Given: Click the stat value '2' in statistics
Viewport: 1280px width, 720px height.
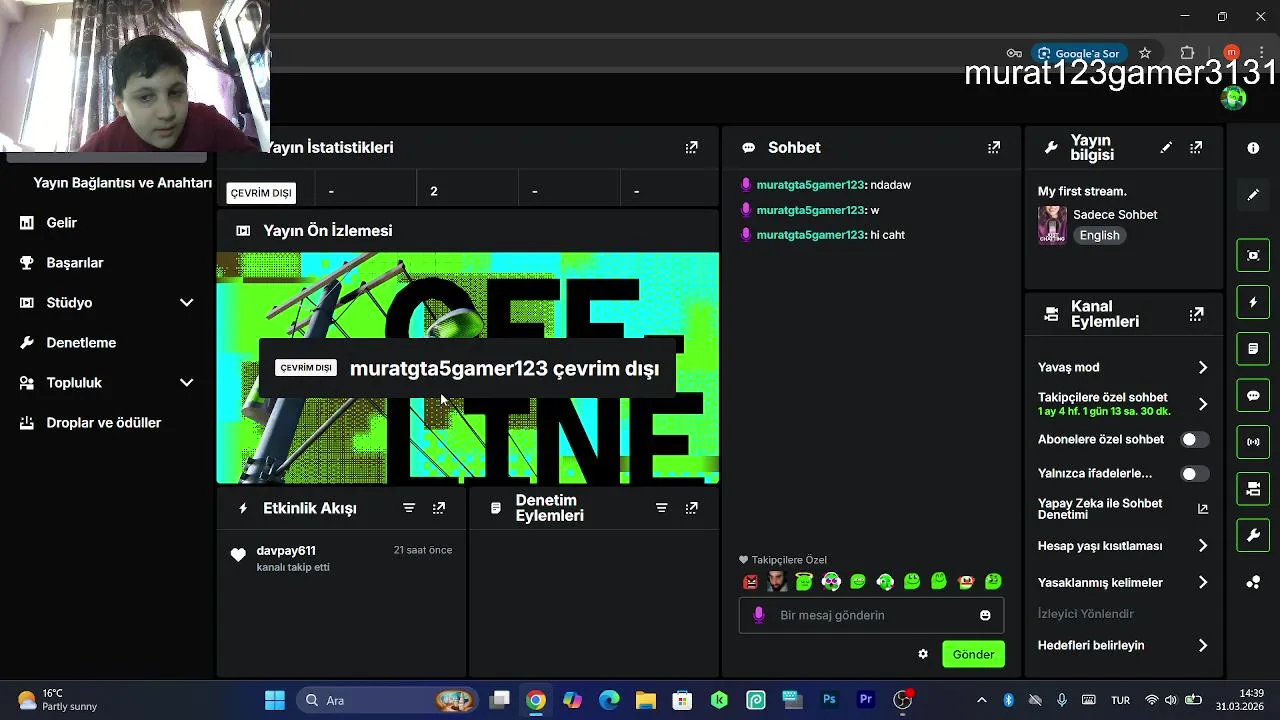Looking at the screenshot, I should click(434, 191).
